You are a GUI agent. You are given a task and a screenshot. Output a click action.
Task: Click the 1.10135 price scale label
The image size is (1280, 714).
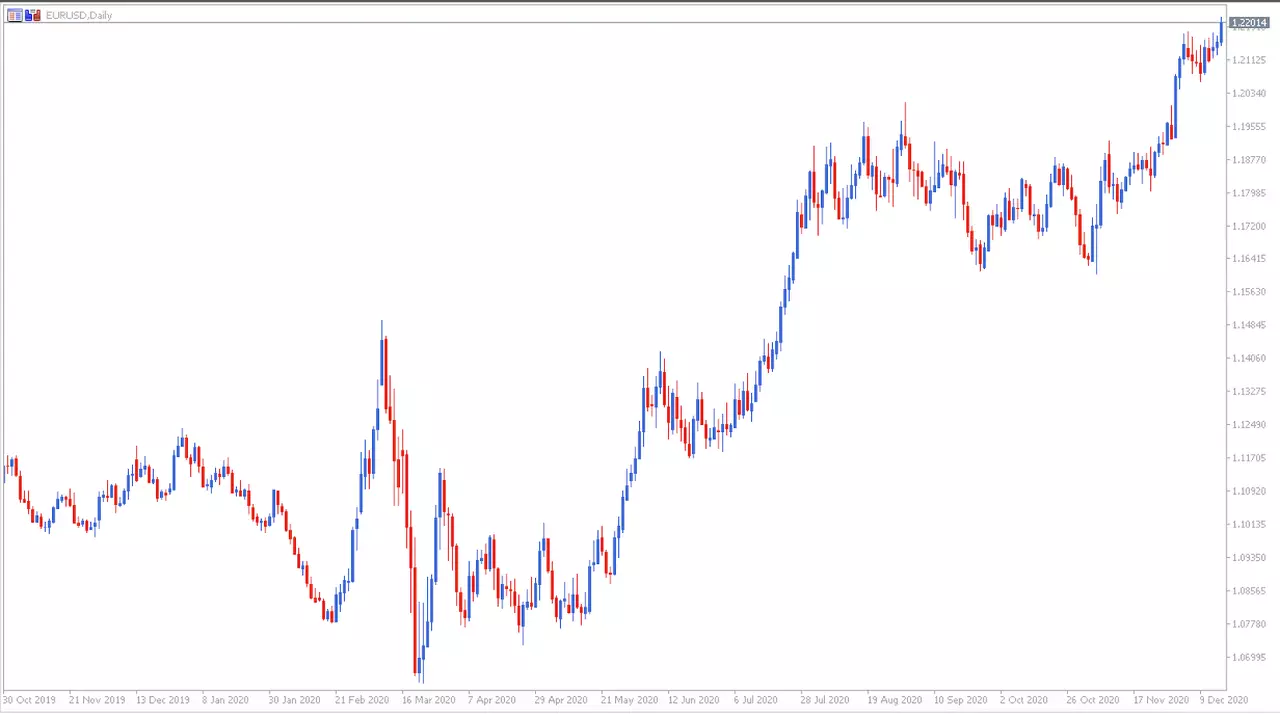click(x=1251, y=524)
